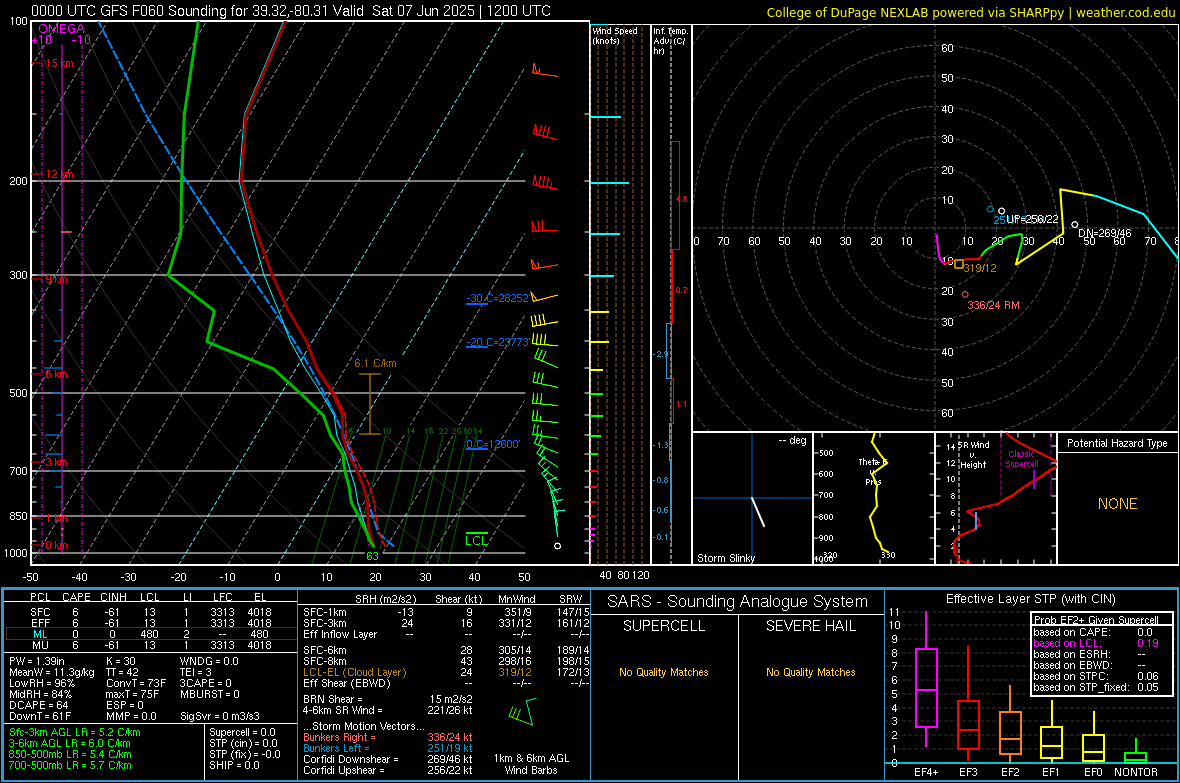This screenshot has height=783, width=1180.
Task: Click the ConvT = 73F value
Action: pyautogui.click(x=135, y=683)
